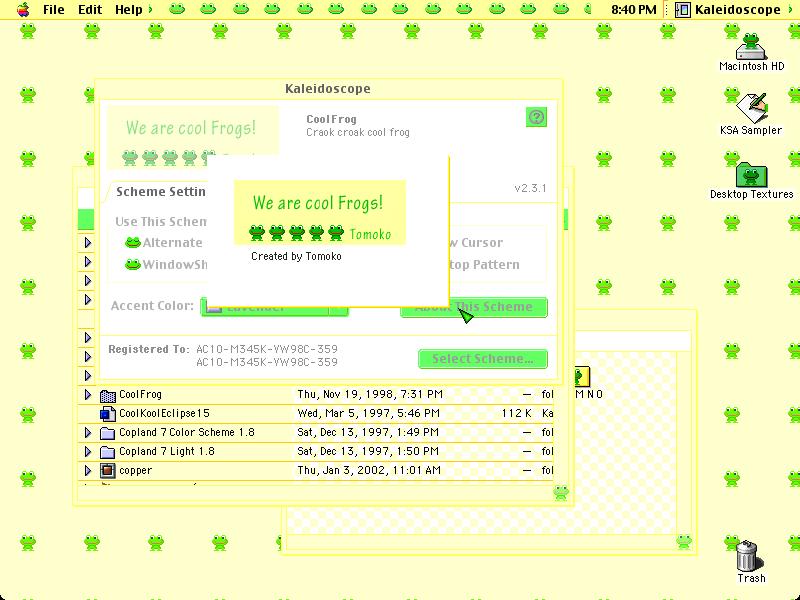Toggle the partially hidden Cursor option

(x=477, y=242)
